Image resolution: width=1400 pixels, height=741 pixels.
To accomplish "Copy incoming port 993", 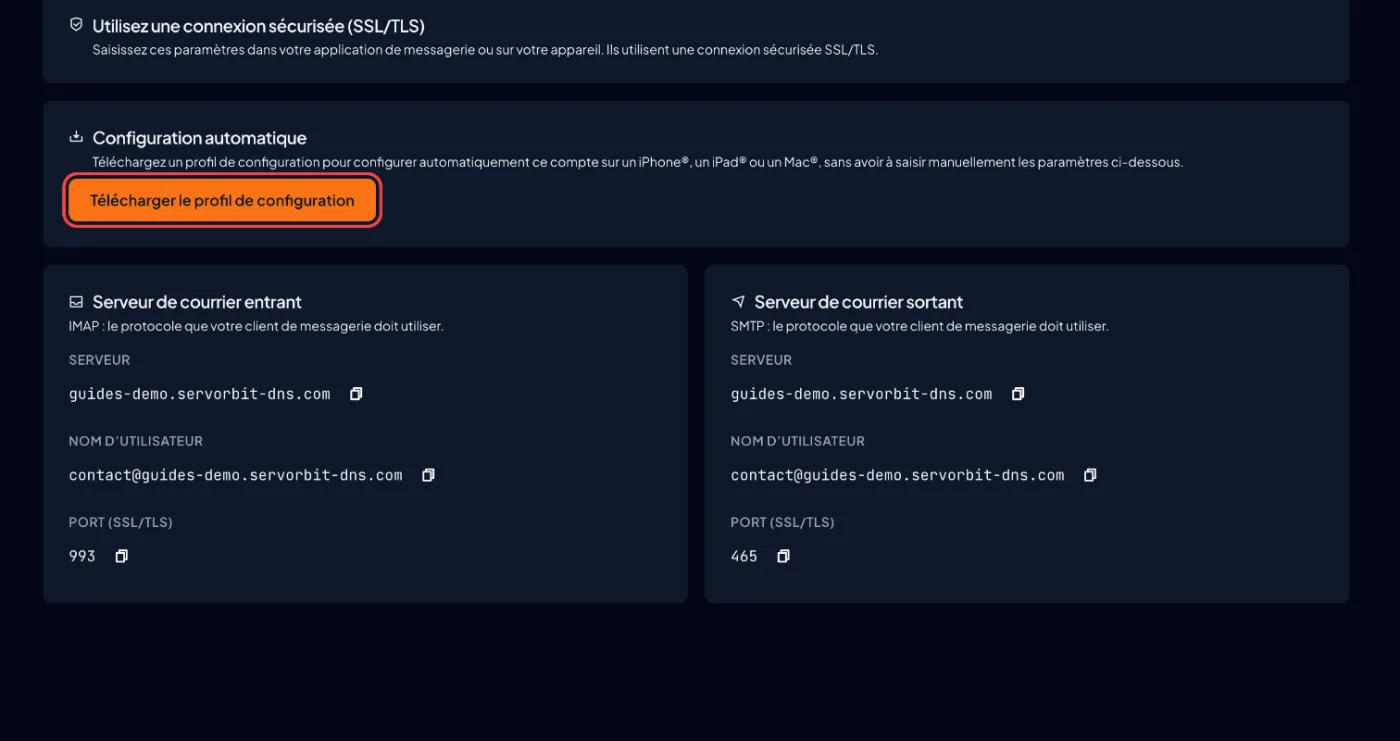I will pyautogui.click(x=121, y=556).
